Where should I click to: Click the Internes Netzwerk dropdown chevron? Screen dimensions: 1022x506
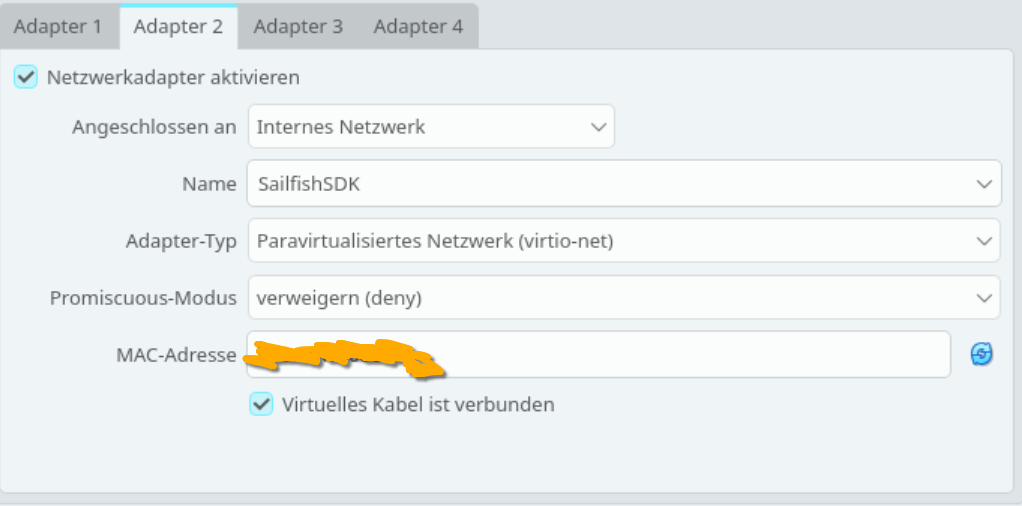click(598, 127)
